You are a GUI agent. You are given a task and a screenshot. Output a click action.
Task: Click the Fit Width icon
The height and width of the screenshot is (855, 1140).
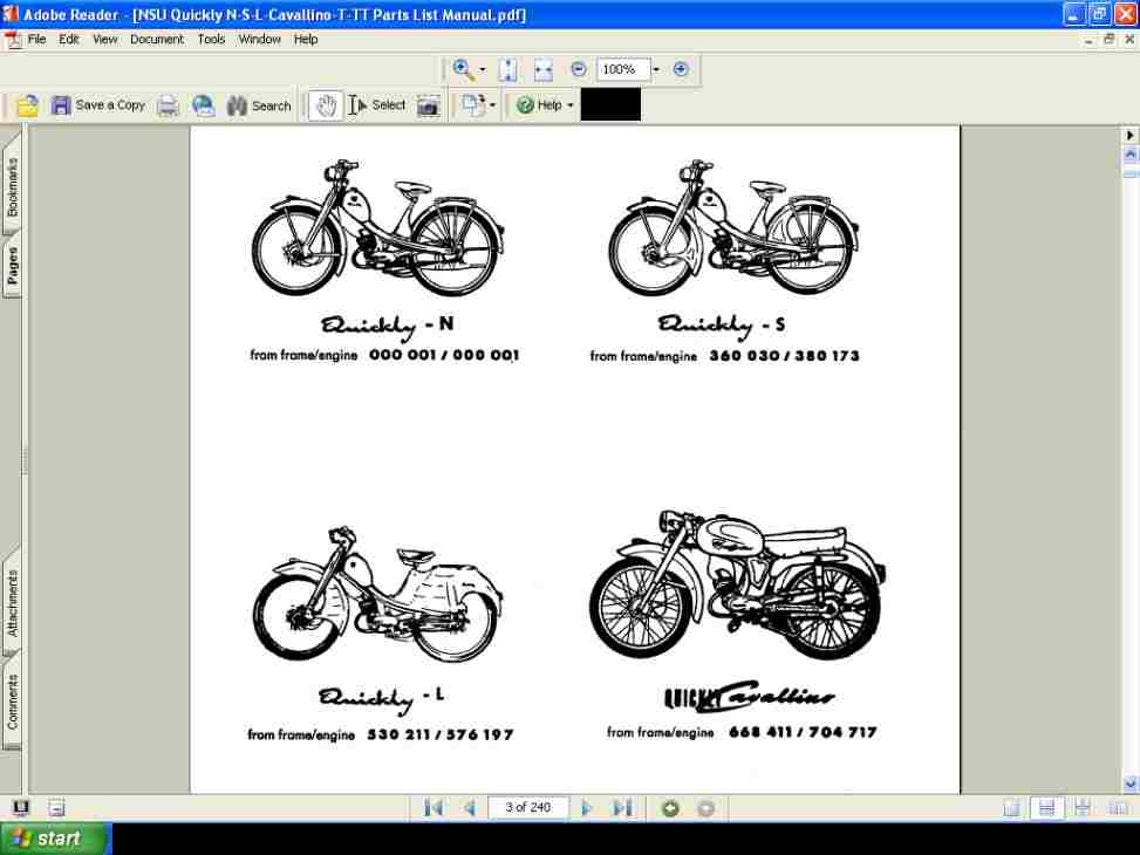coord(543,69)
